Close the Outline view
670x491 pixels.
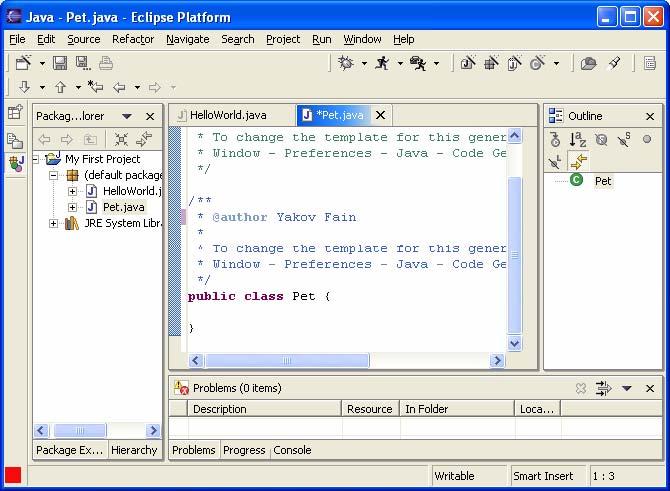tap(650, 116)
